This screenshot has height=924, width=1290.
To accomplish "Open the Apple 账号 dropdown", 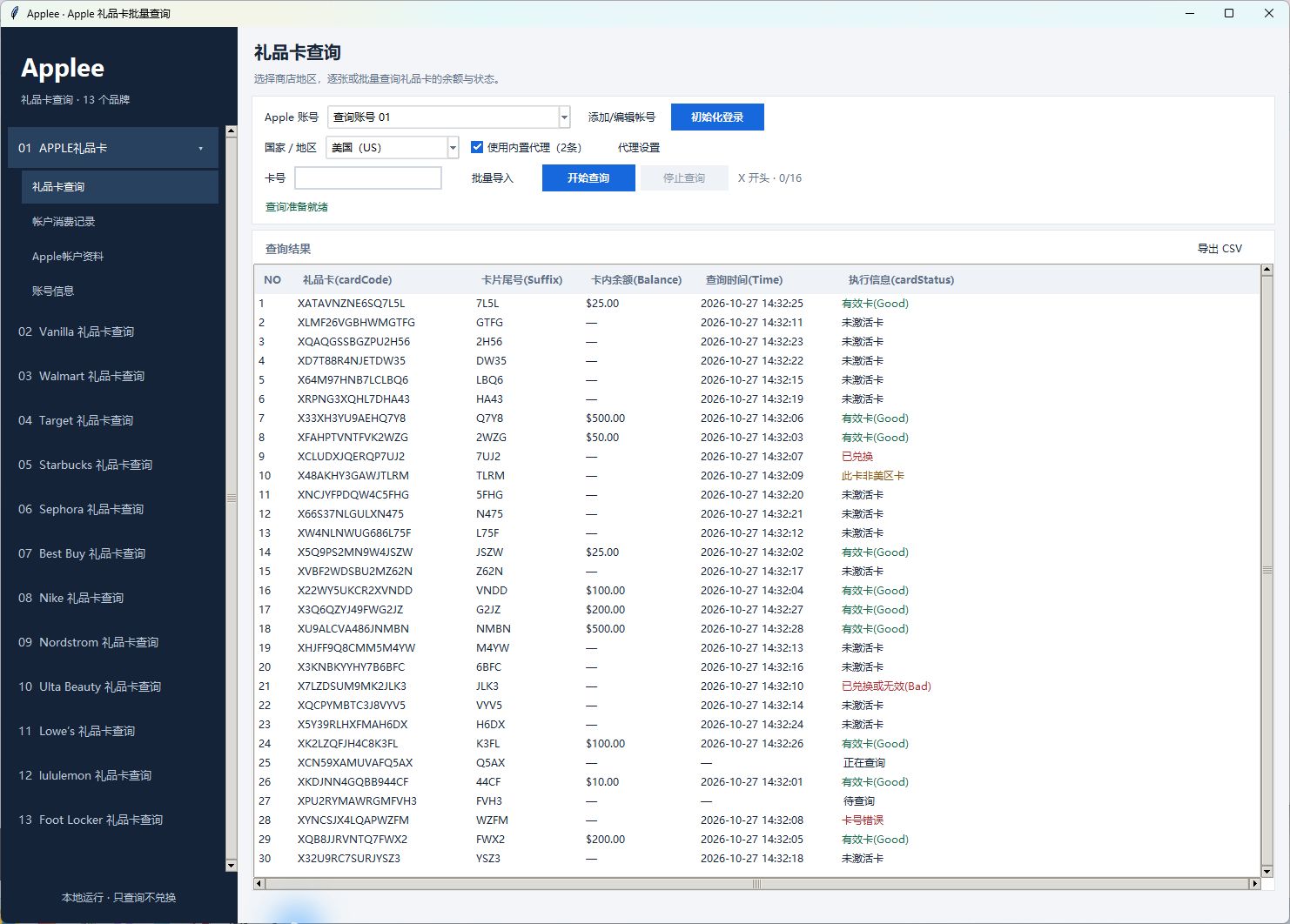I will (x=564, y=117).
